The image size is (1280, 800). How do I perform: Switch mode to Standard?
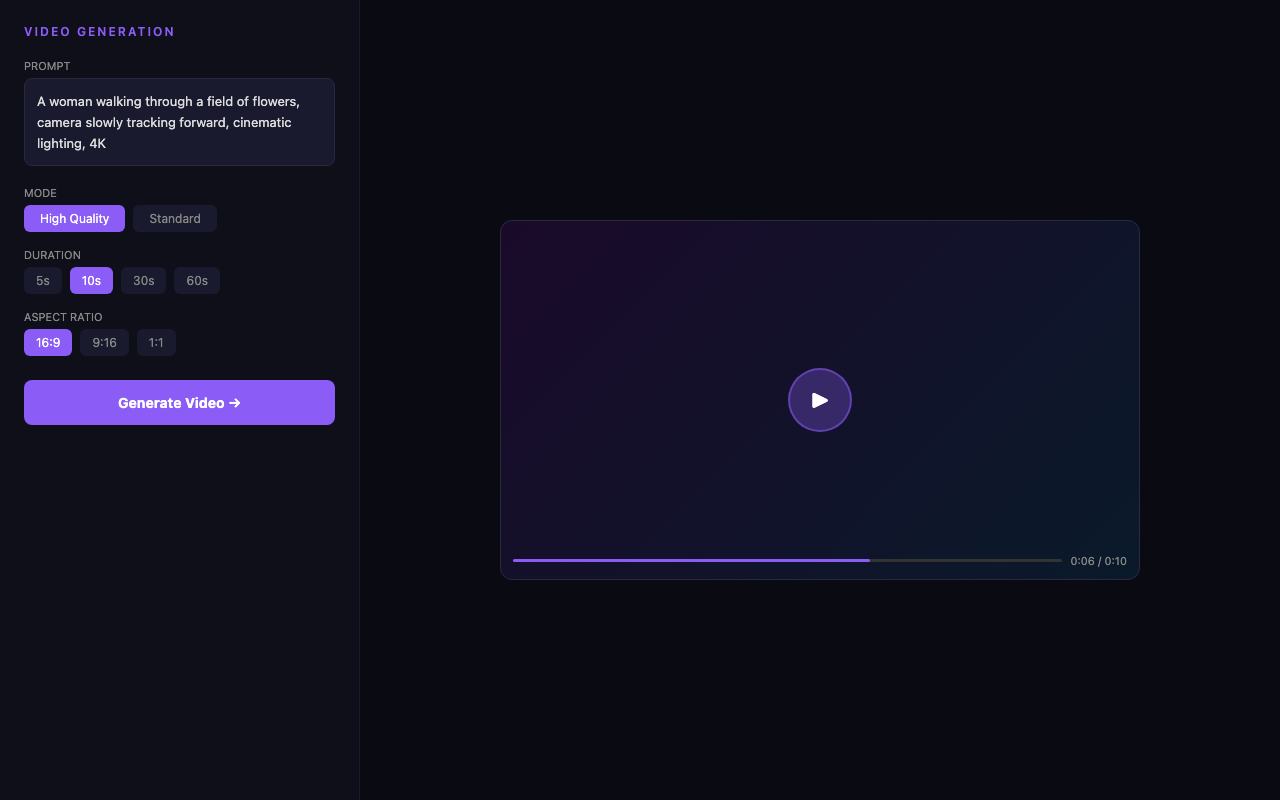(175, 219)
